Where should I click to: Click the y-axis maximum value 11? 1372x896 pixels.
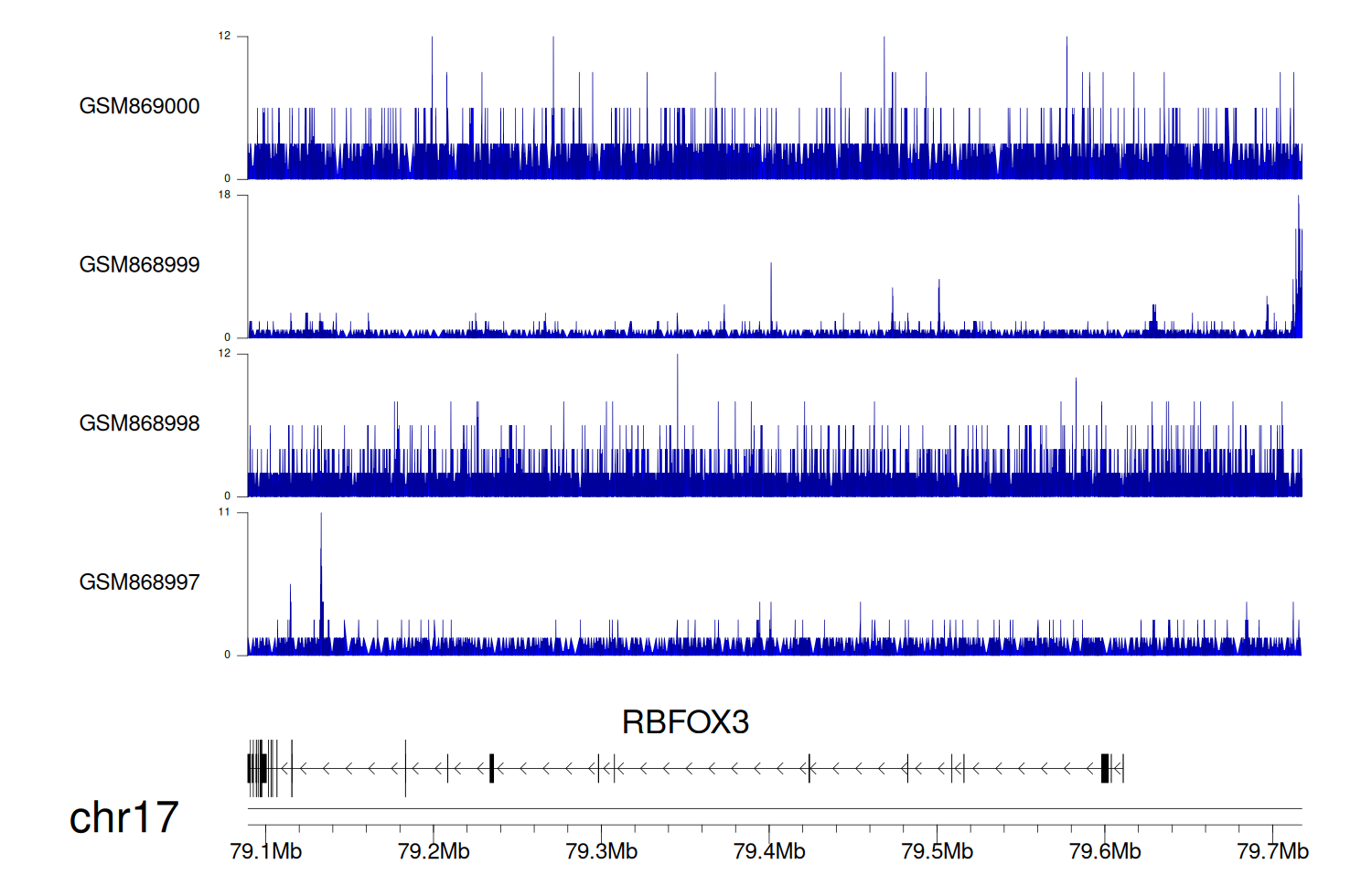(224, 512)
